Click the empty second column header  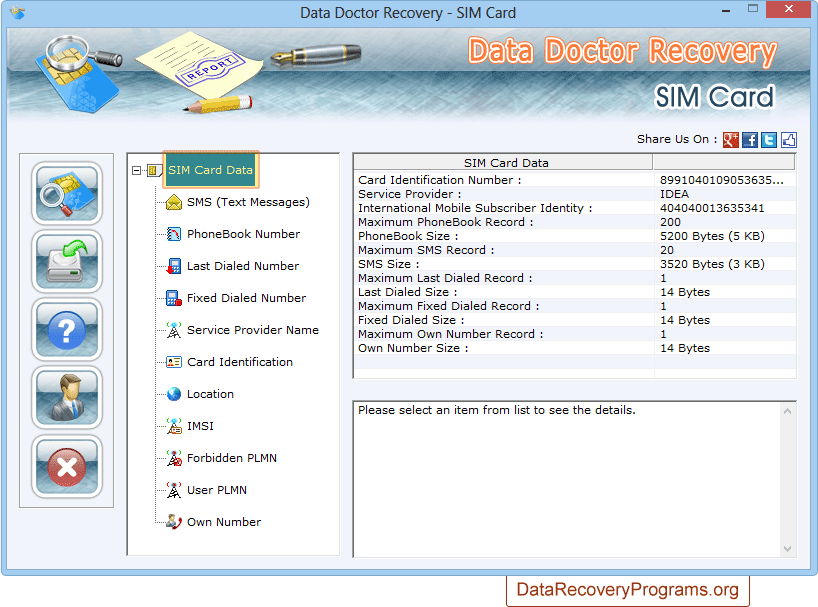[724, 163]
